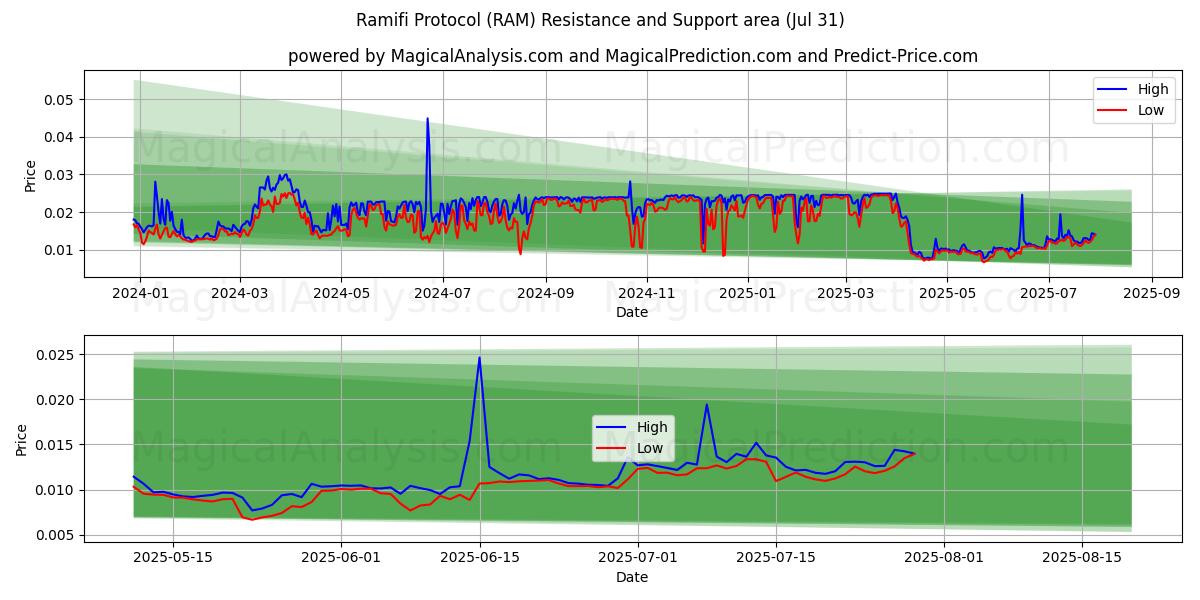Select the Low entry in the bottom chart legend
The height and width of the screenshot is (600, 1200).
point(632,448)
